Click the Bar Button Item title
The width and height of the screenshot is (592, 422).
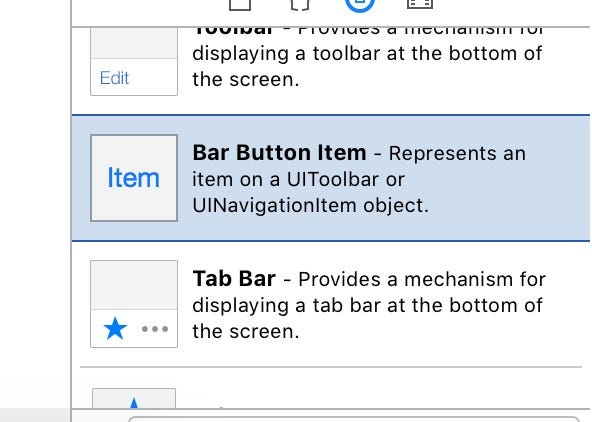click(x=279, y=153)
